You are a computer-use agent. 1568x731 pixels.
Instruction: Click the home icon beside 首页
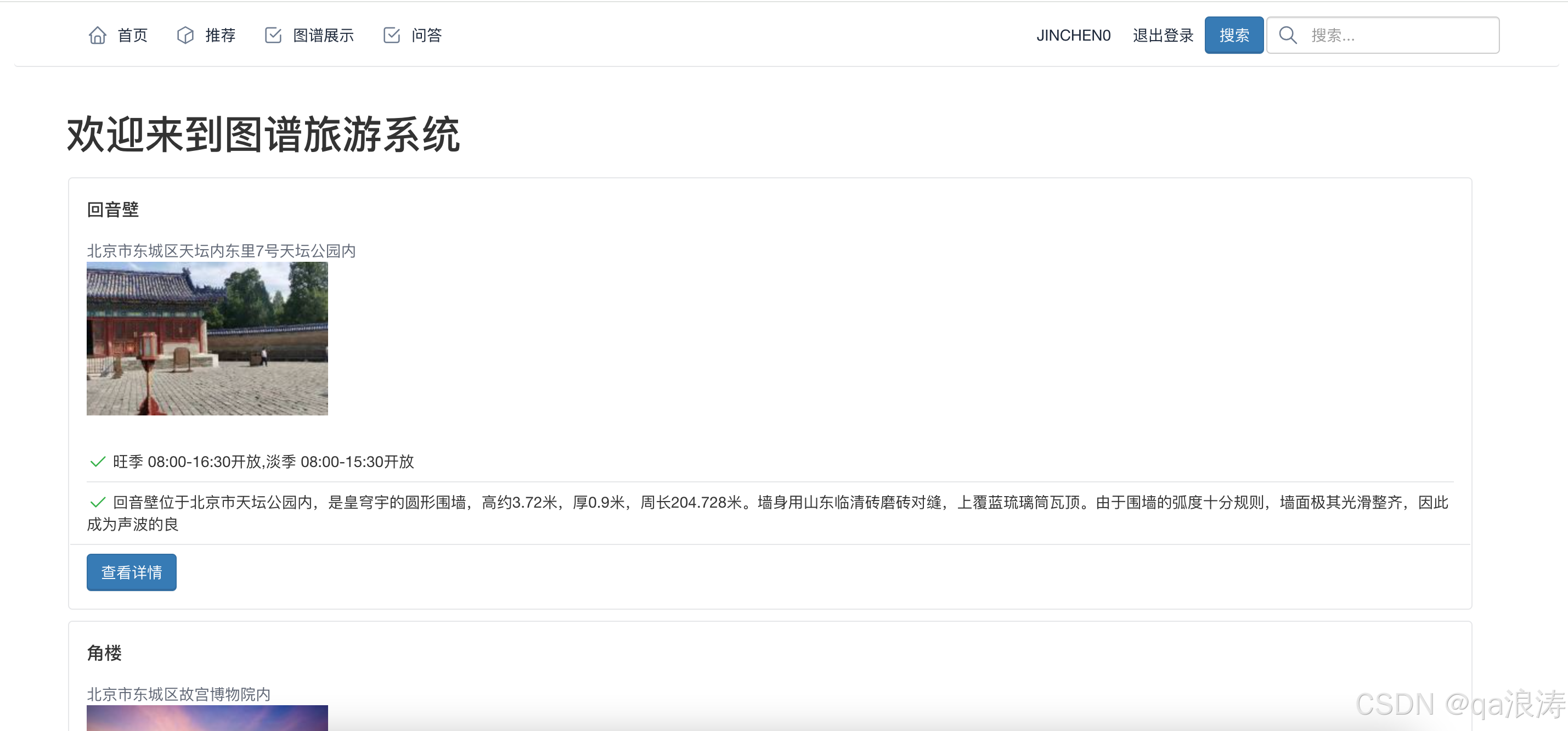(98, 35)
